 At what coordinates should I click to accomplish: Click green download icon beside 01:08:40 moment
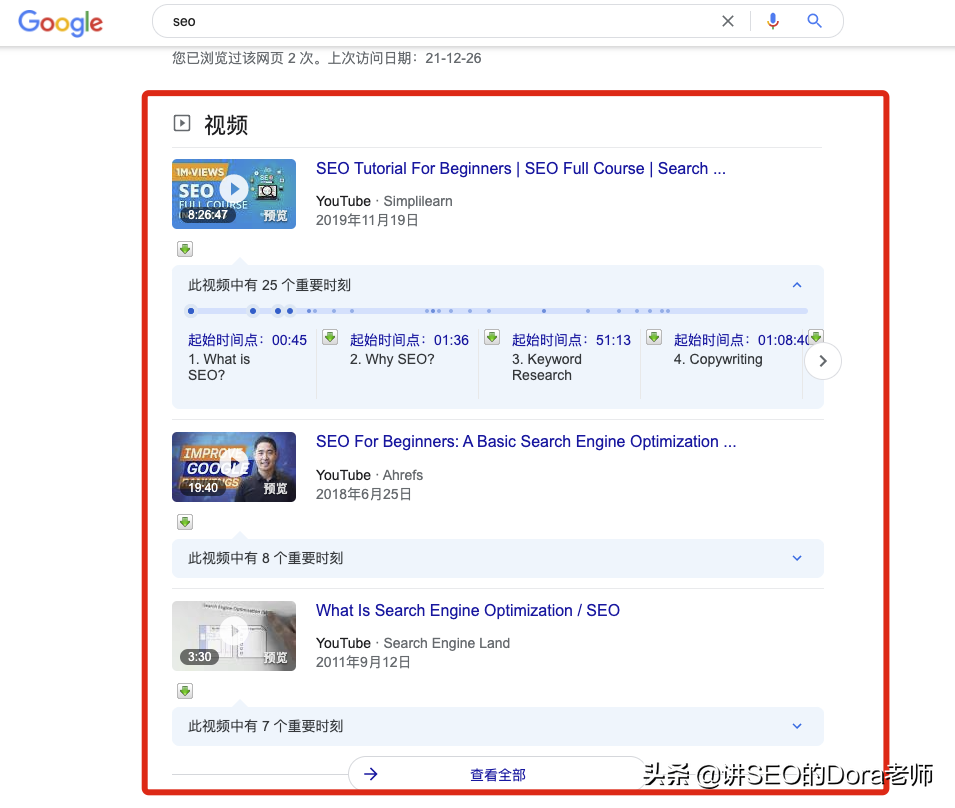tap(654, 337)
